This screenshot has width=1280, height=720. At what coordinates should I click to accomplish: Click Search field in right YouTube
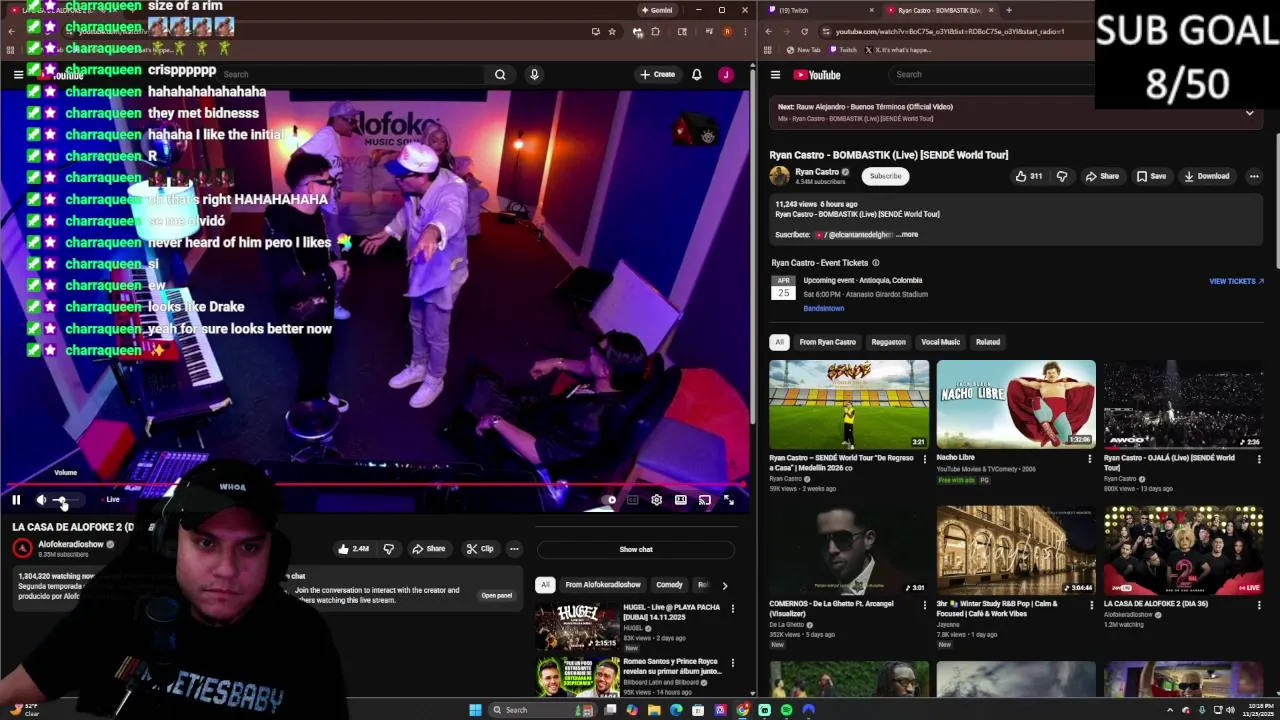tap(990, 74)
